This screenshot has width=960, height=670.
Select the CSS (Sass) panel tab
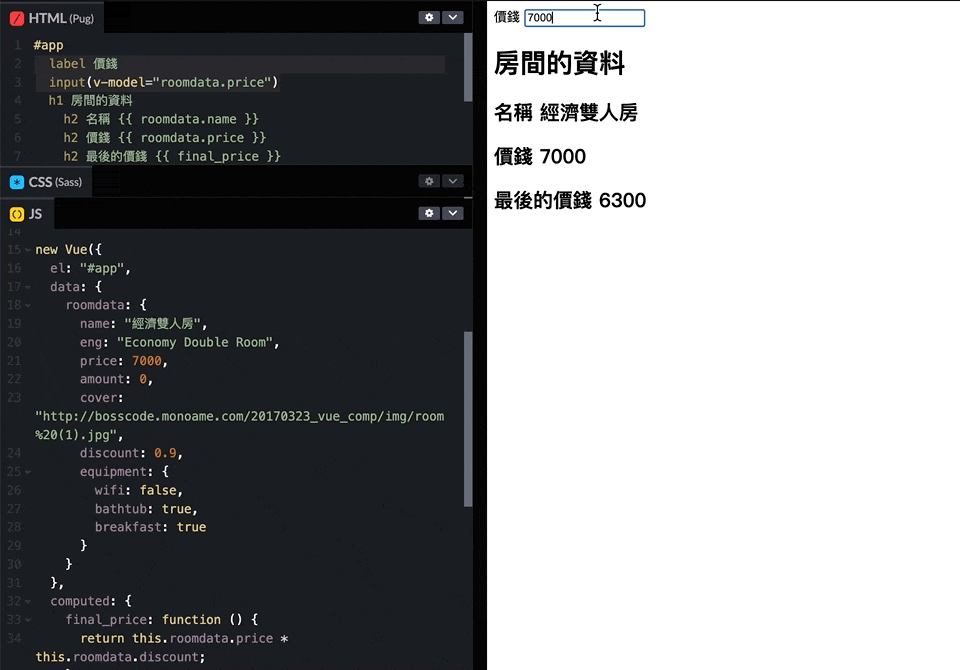[46, 182]
